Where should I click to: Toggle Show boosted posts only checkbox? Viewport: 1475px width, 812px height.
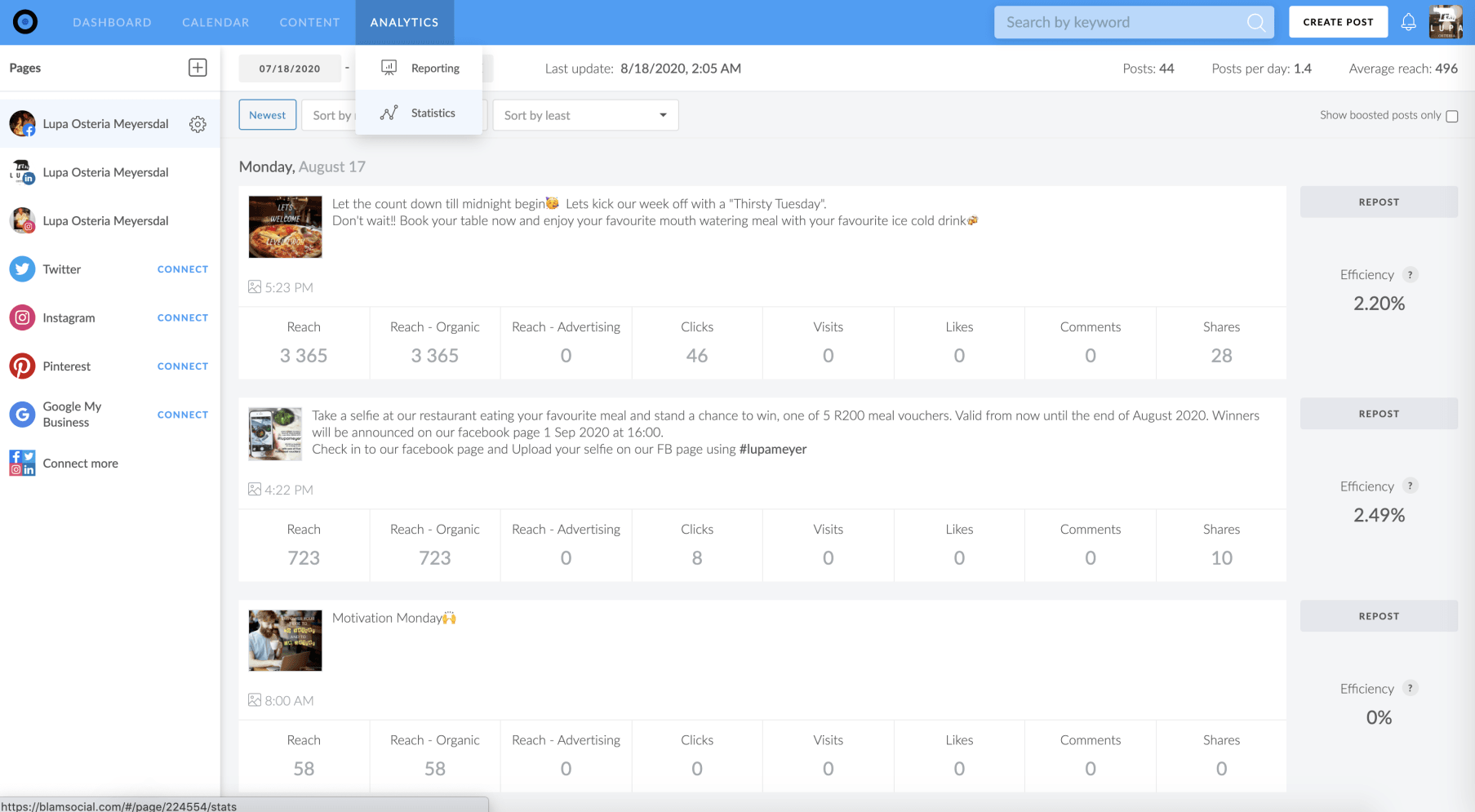[x=1452, y=116]
